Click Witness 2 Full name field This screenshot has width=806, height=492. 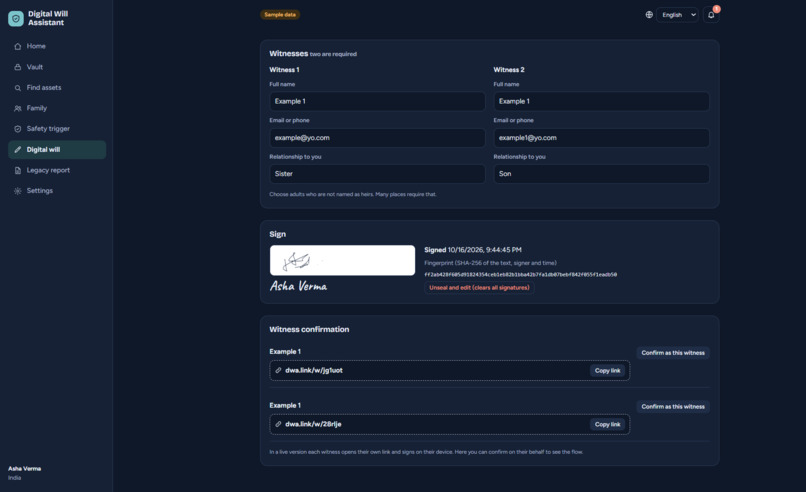tap(601, 101)
